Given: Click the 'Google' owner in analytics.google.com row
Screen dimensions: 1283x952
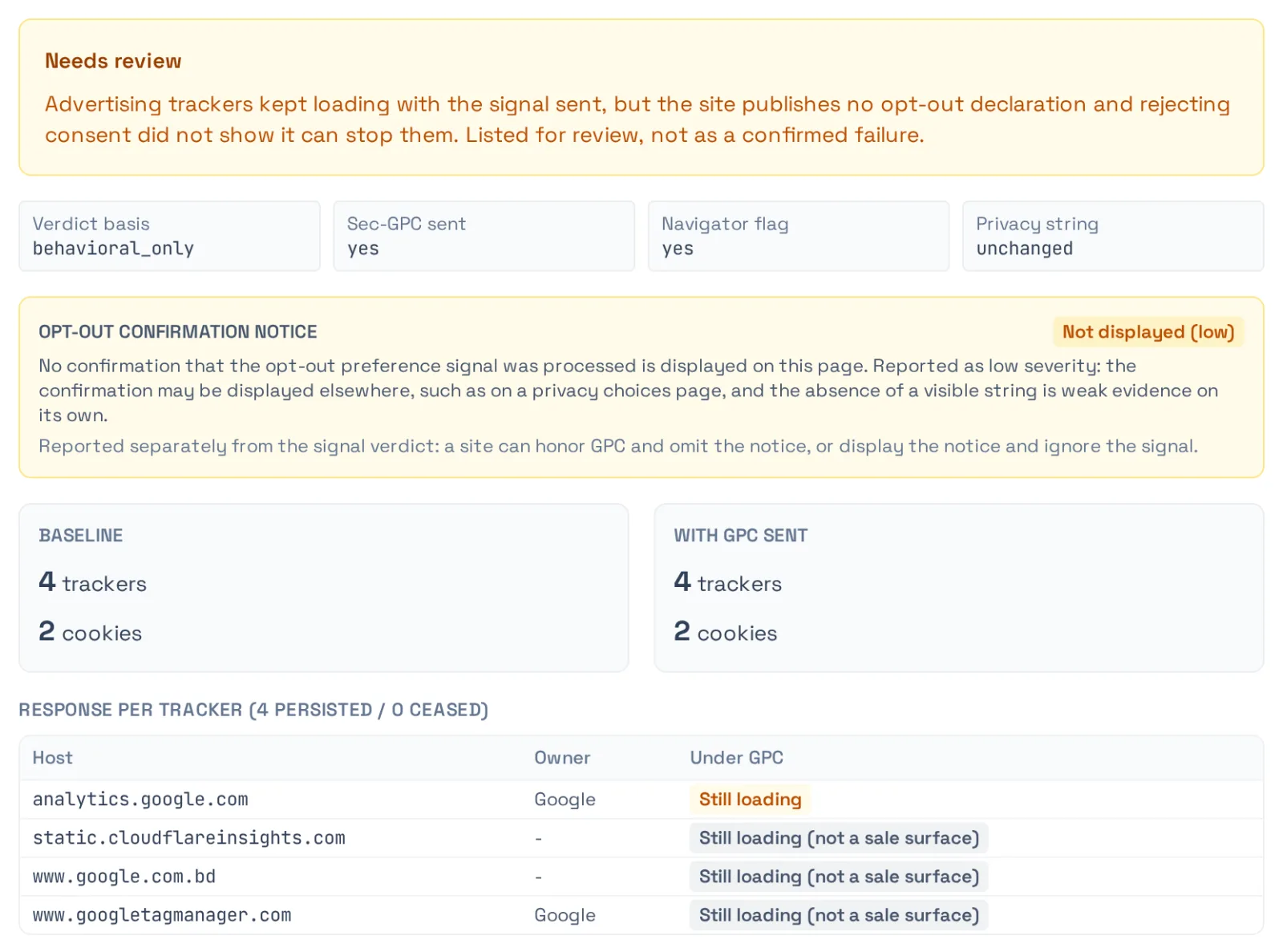Looking at the screenshot, I should pos(565,800).
